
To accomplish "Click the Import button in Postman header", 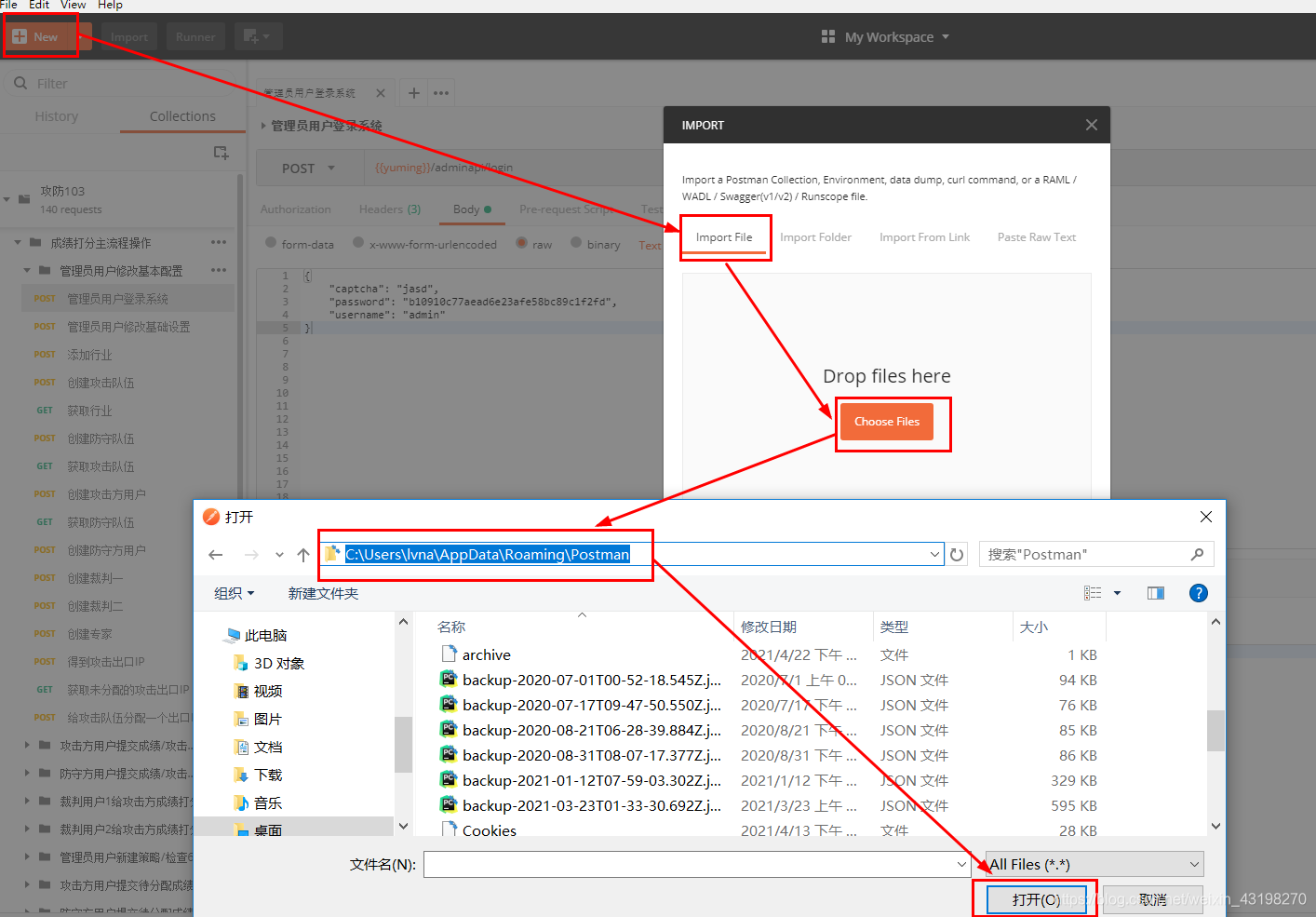I will coord(129,37).
